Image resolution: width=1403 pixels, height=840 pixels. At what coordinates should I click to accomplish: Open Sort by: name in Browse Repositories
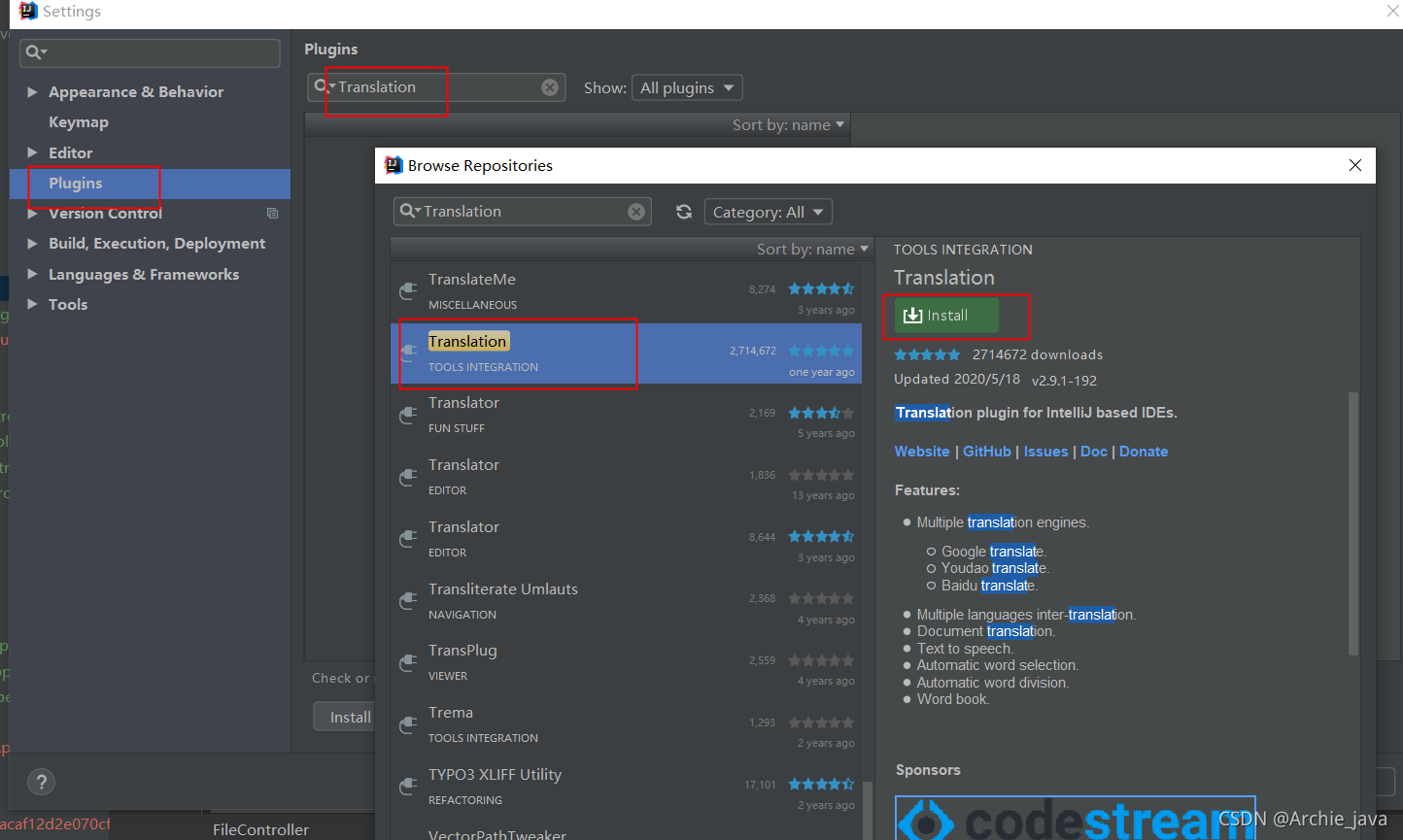[812, 250]
